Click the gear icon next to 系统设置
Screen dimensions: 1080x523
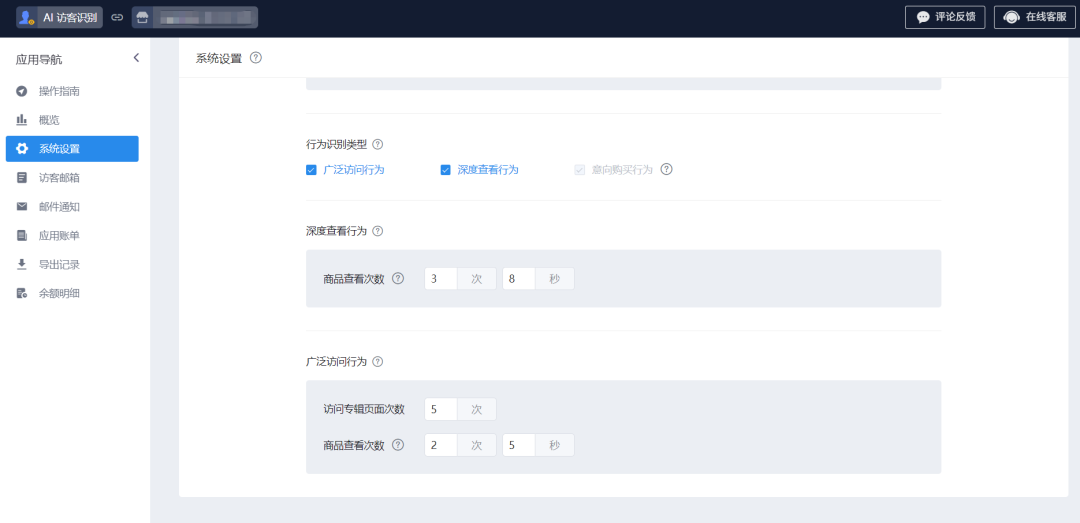click(22, 149)
